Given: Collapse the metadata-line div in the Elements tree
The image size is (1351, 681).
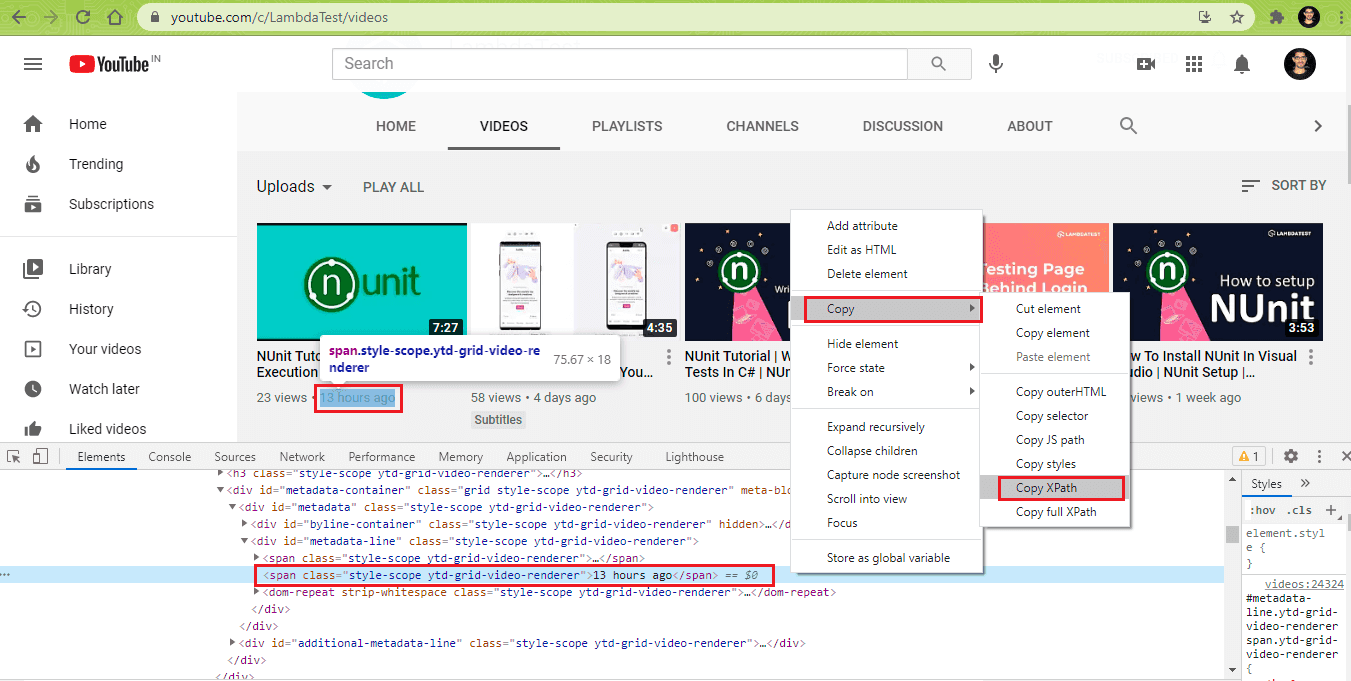Looking at the screenshot, I should tap(245, 540).
